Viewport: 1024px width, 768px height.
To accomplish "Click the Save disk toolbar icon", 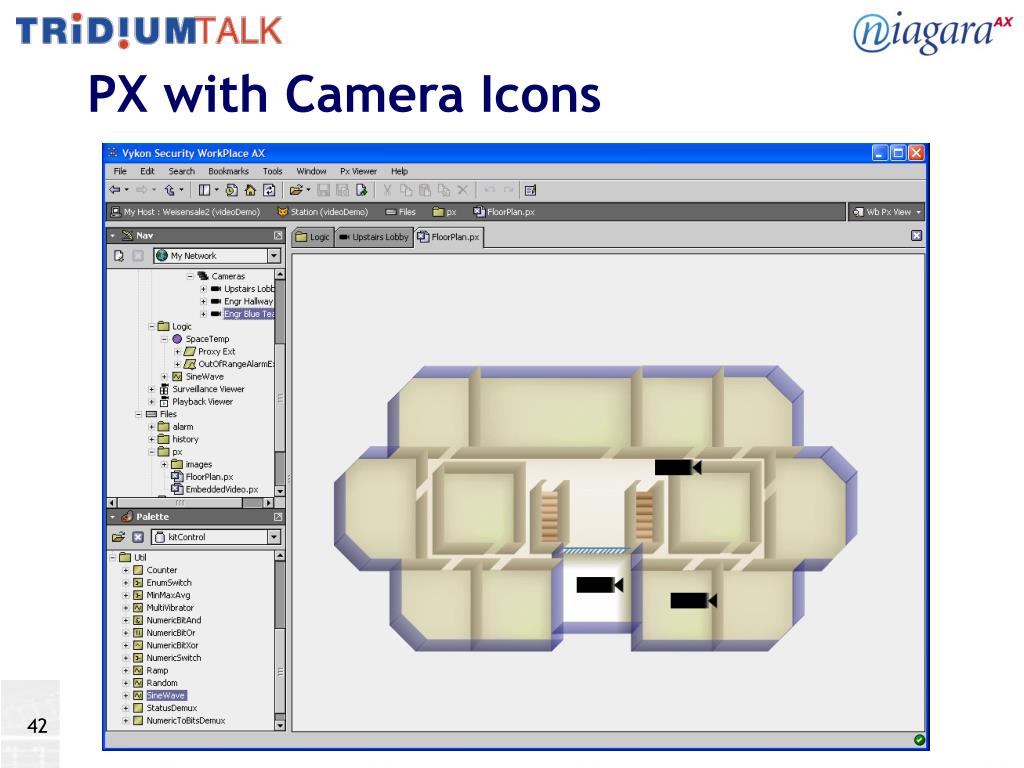I will click(x=323, y=190).
